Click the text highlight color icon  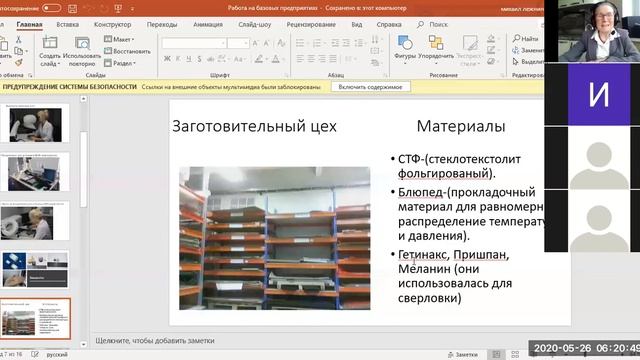(x=259, y=59)
